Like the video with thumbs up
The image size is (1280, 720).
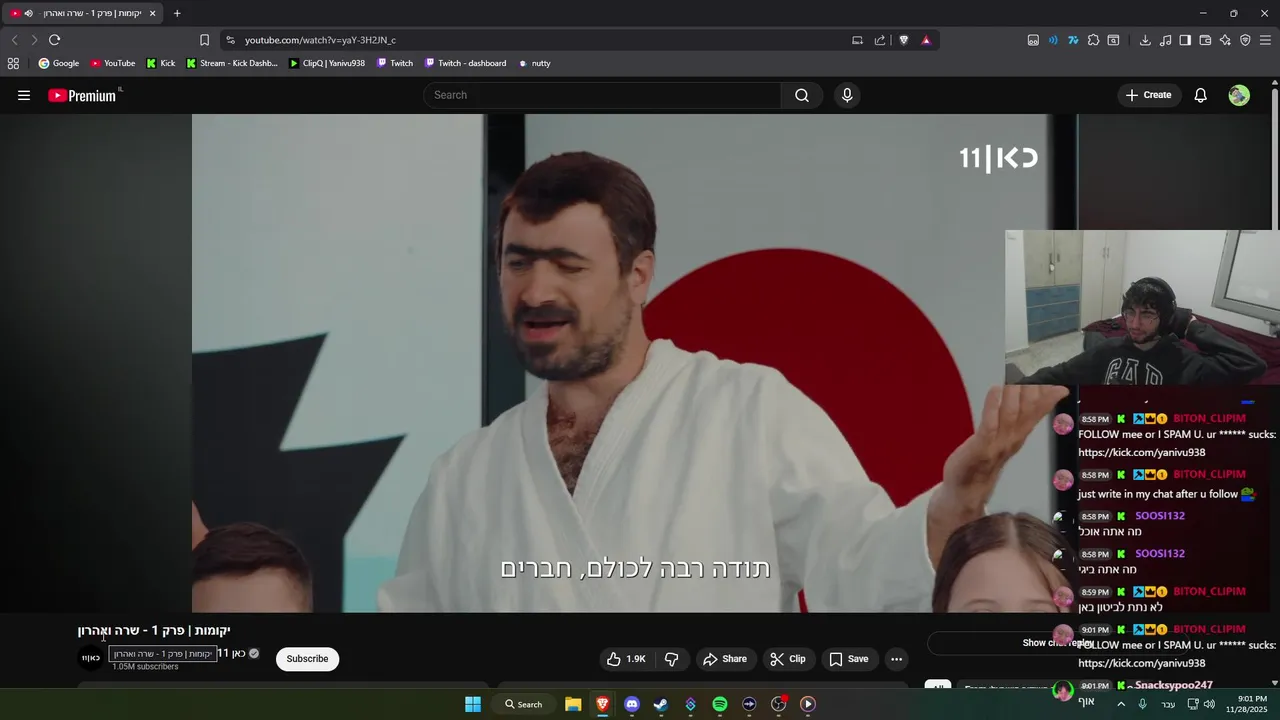pos(627,659)
